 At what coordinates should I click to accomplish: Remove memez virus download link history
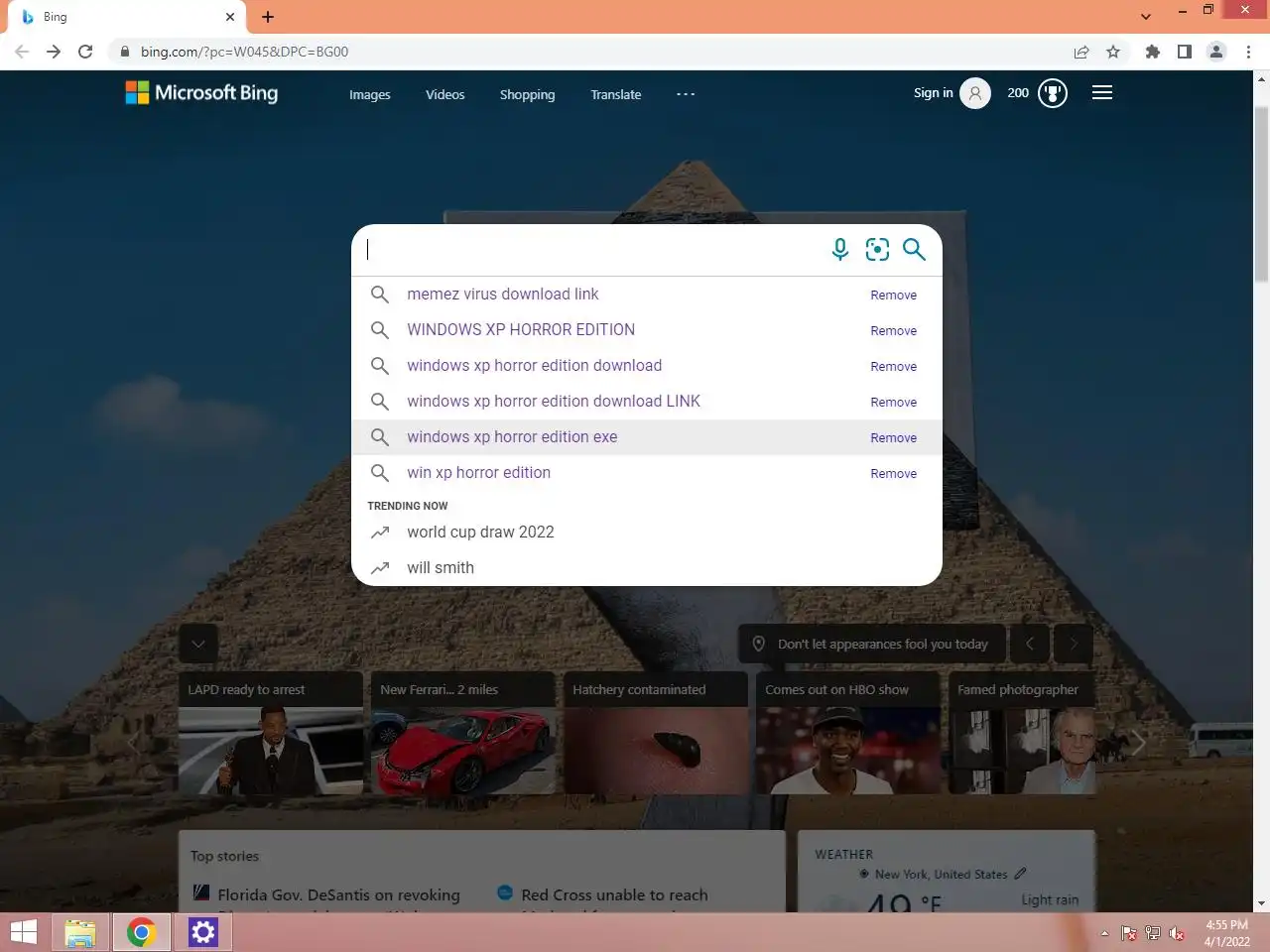point(893,296)
